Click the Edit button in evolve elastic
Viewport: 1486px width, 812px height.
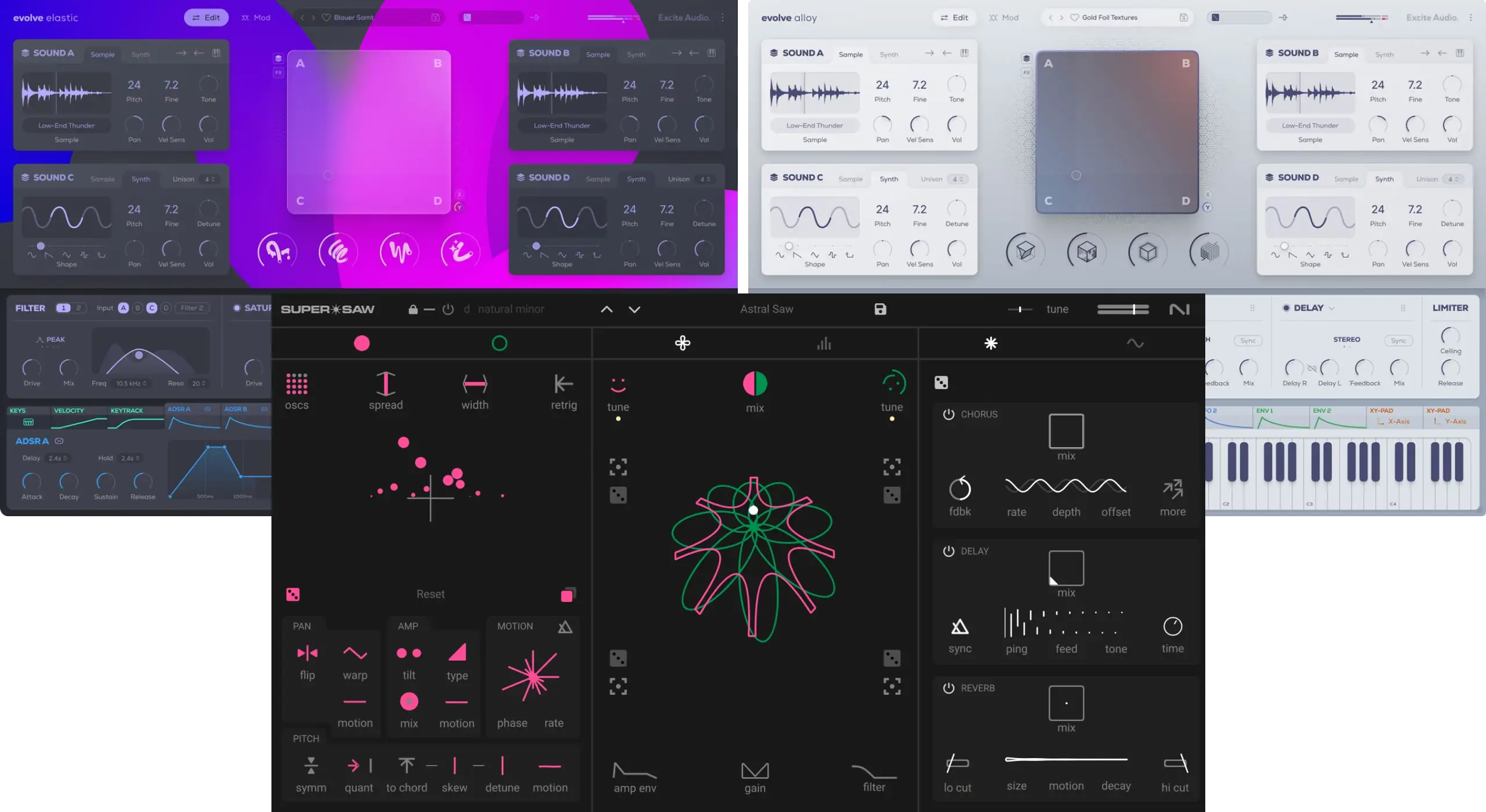[206, 17]
